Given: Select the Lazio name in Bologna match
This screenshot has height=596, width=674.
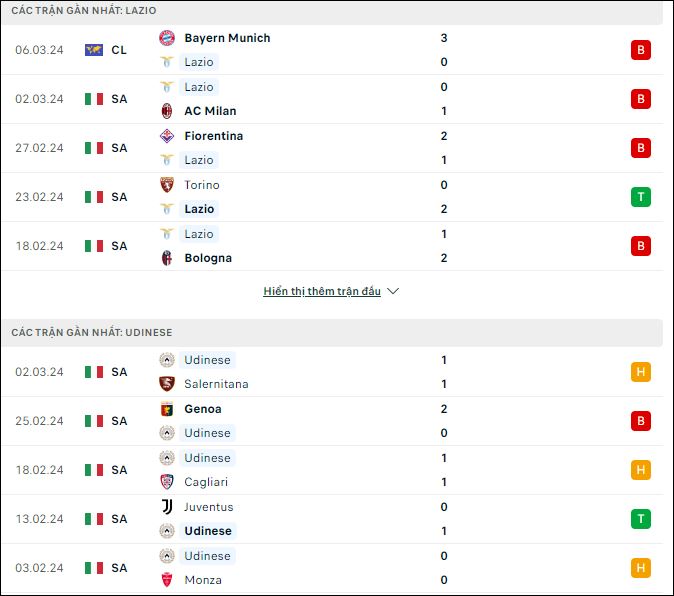Looking at the screenshot, I should pyautogui.click(x=199, y=234).
